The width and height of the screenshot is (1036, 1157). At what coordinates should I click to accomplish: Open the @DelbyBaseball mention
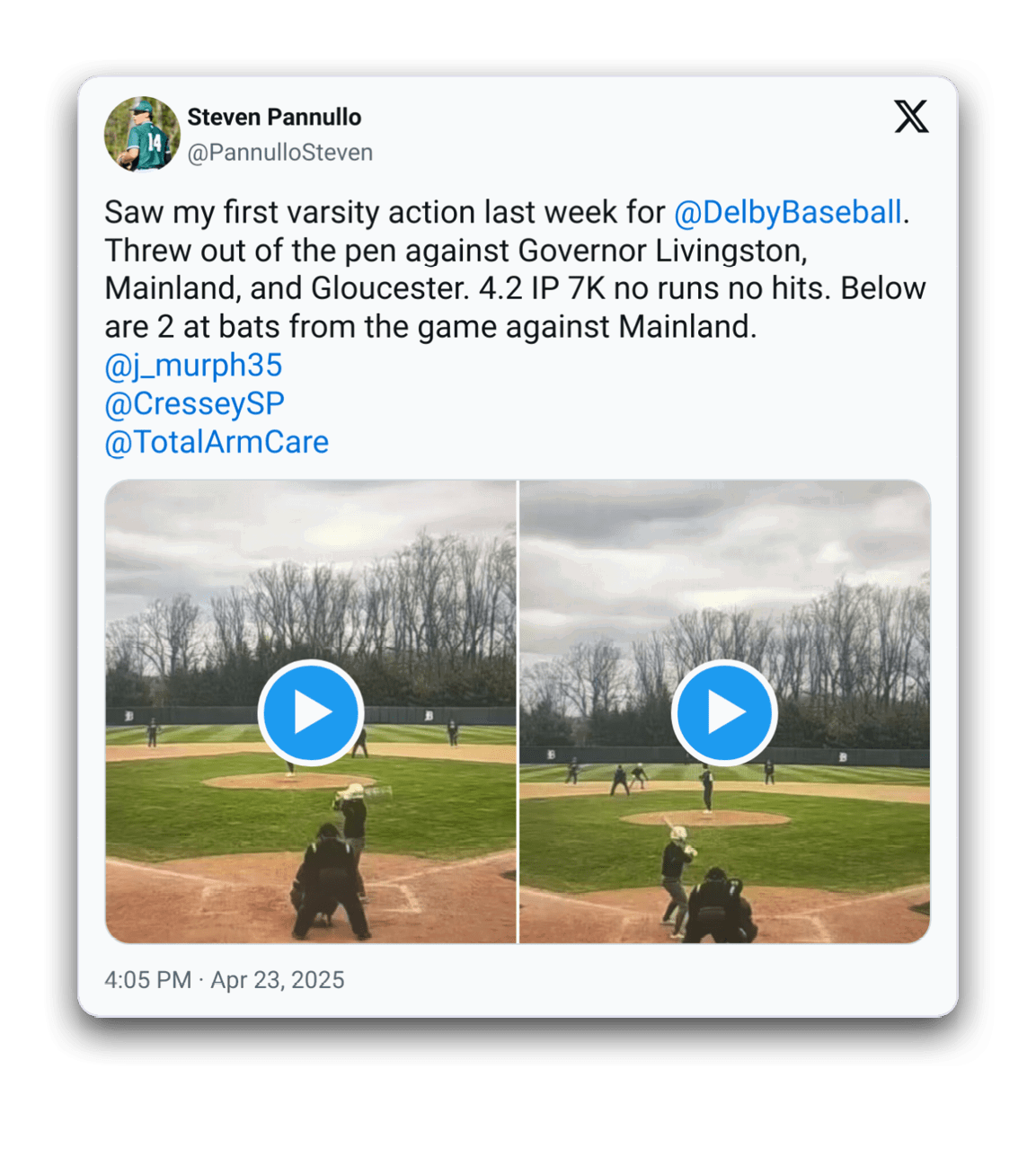pyautogui.click(x=788, y=212)
